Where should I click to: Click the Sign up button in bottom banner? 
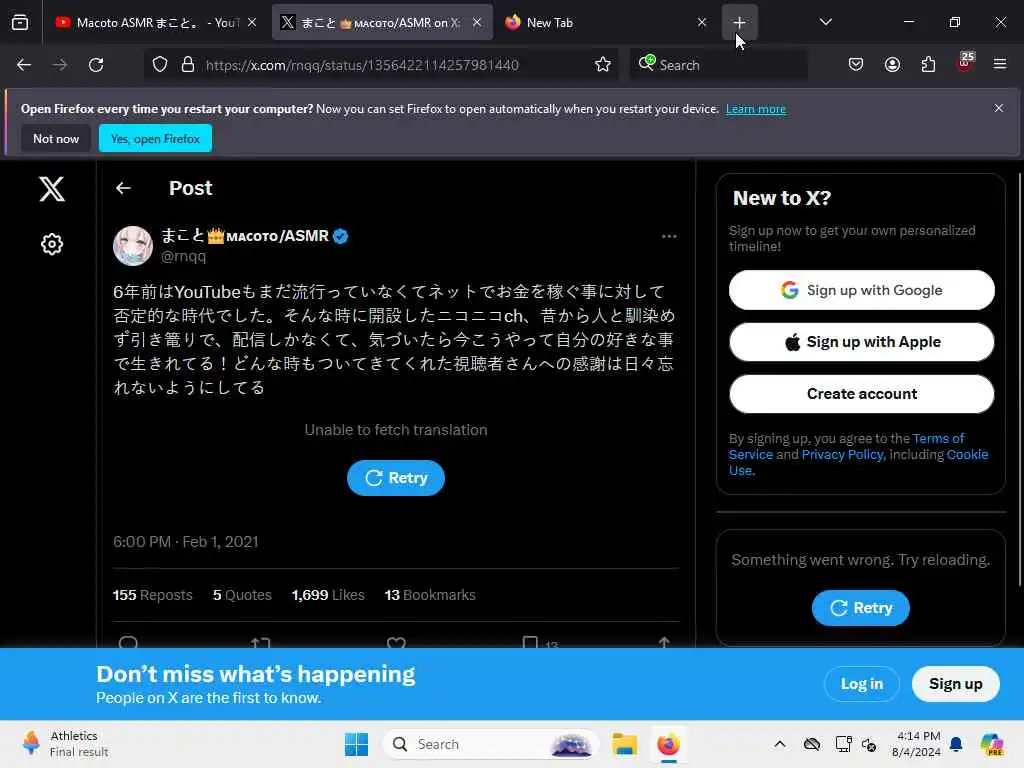(955, 684)
